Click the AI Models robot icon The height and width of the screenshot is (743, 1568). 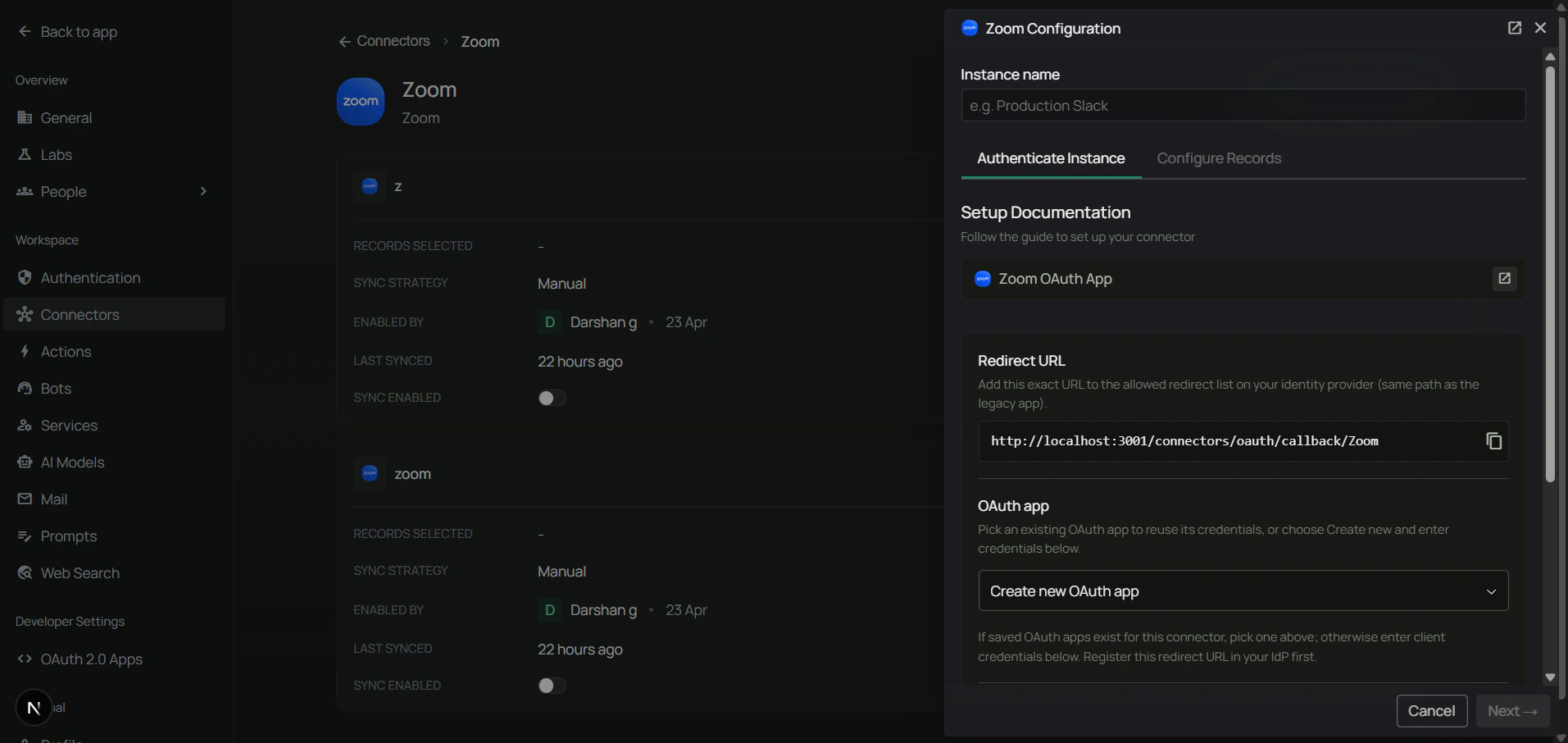tap(25, 462)
